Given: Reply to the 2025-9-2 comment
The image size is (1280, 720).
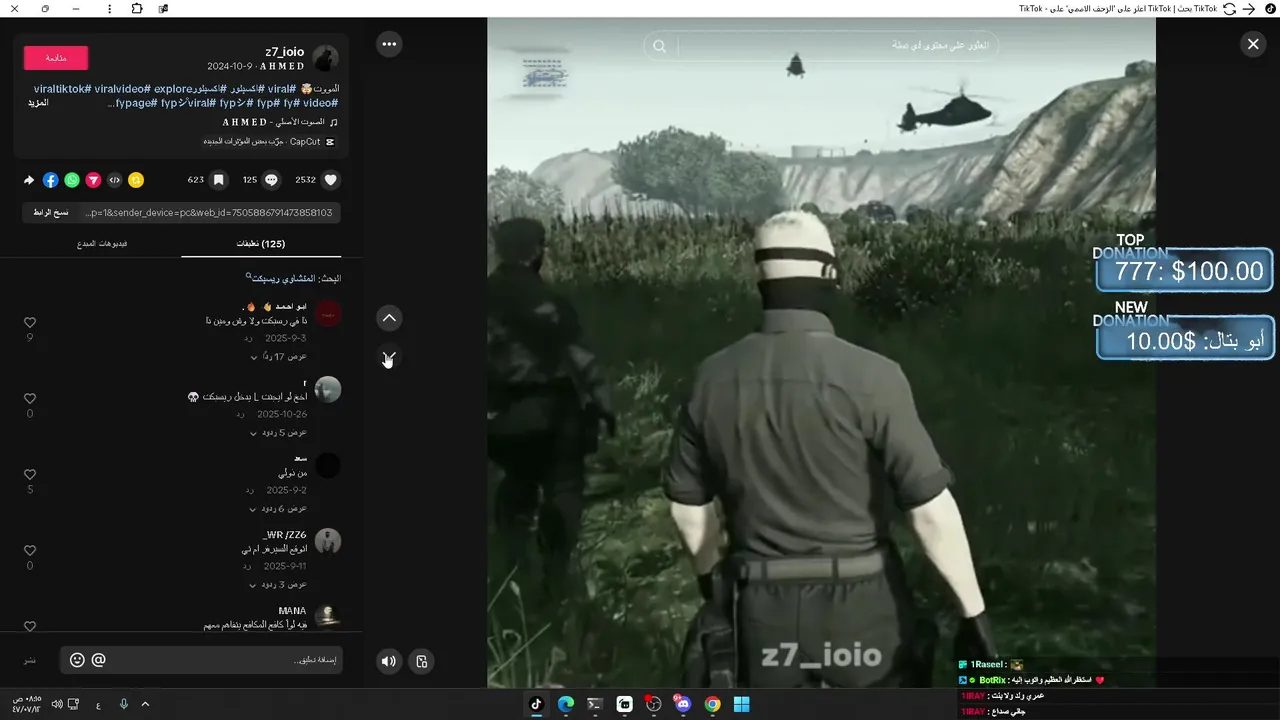Looking at the screenshot, I should click(x=249, y=491).
